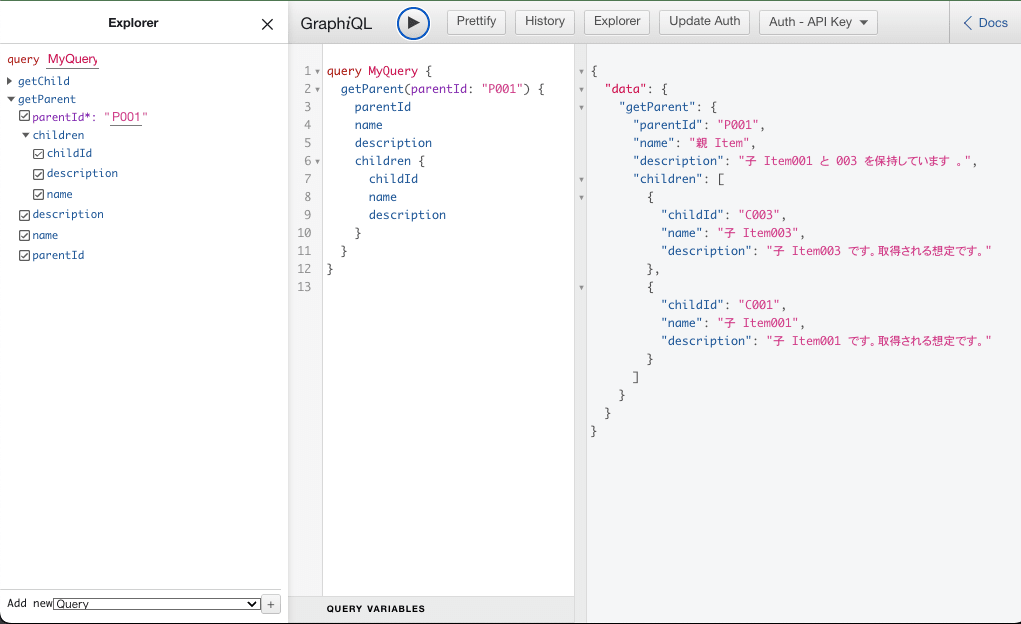
Task: Edit the "P001" argument value in Explorer
Action: (x=126, y=117)
